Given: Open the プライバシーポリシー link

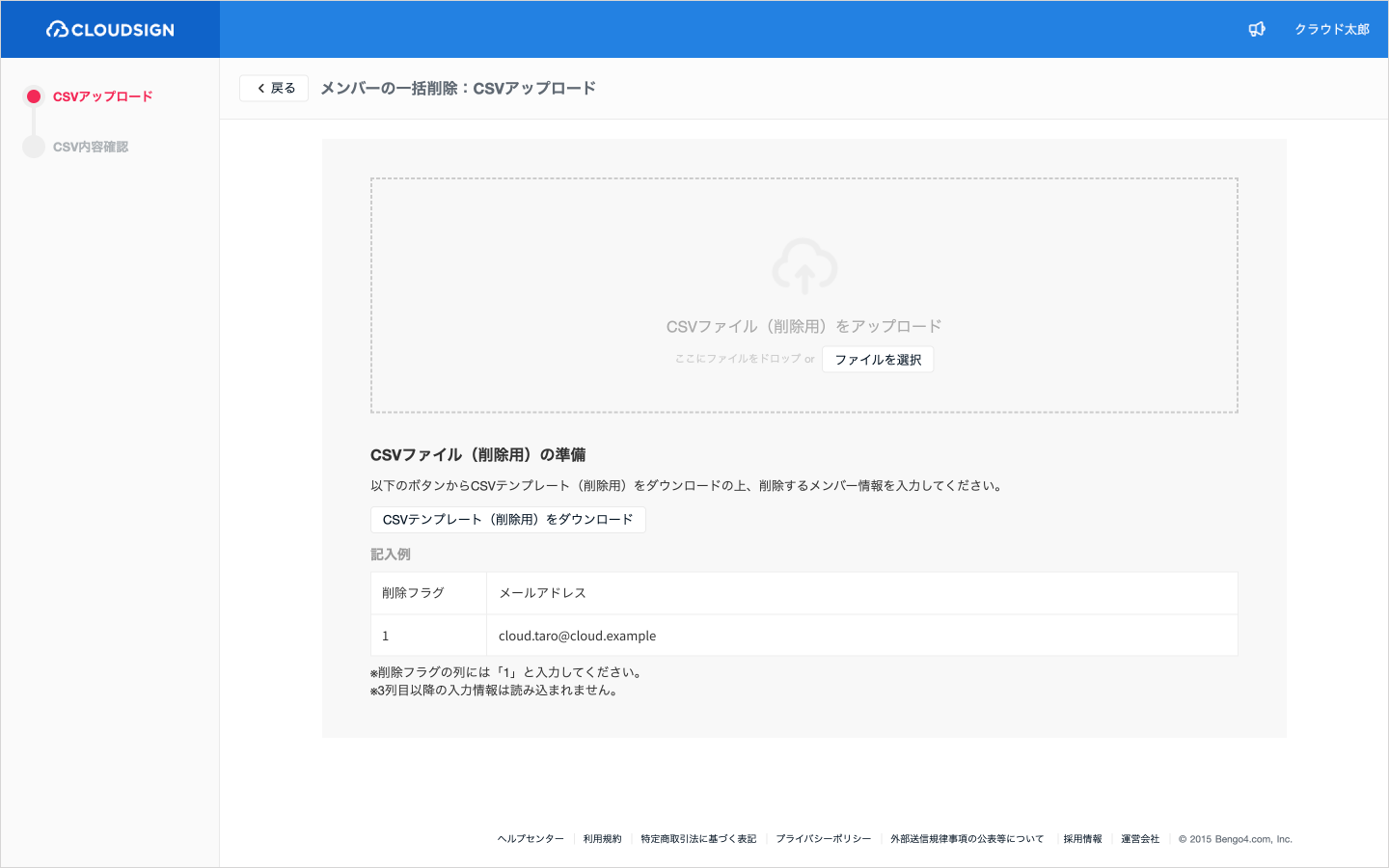Looking at the screenshot, I should click(x=824, y=839).
